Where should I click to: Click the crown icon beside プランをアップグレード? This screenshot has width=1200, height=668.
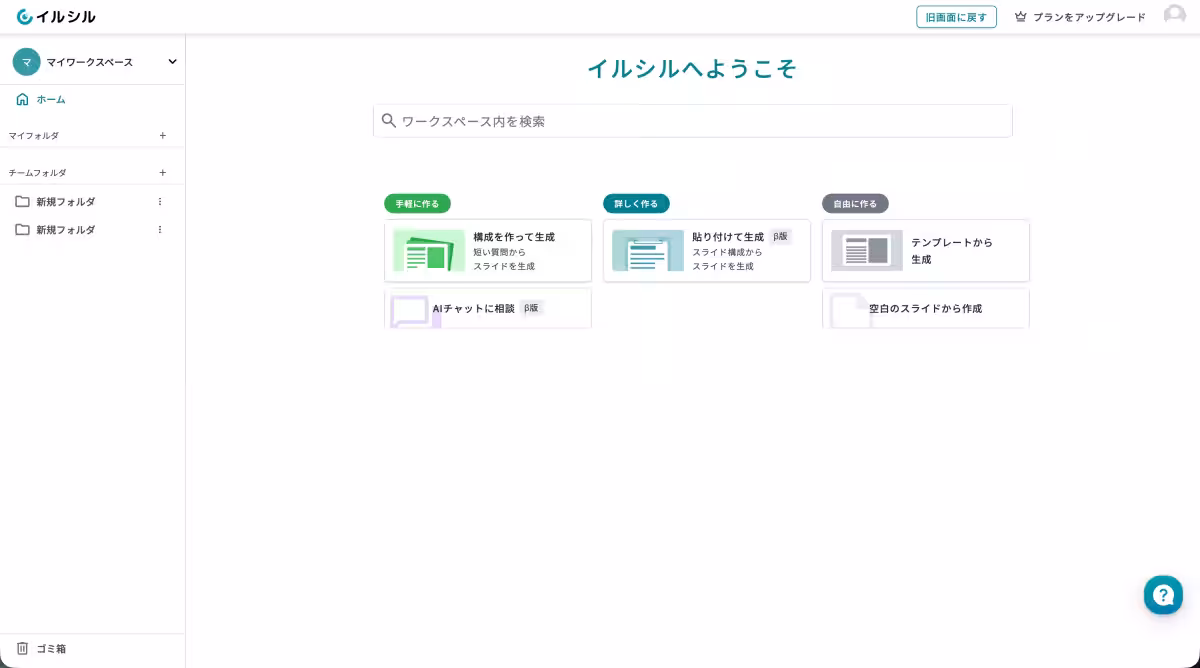coord(1020,16)
